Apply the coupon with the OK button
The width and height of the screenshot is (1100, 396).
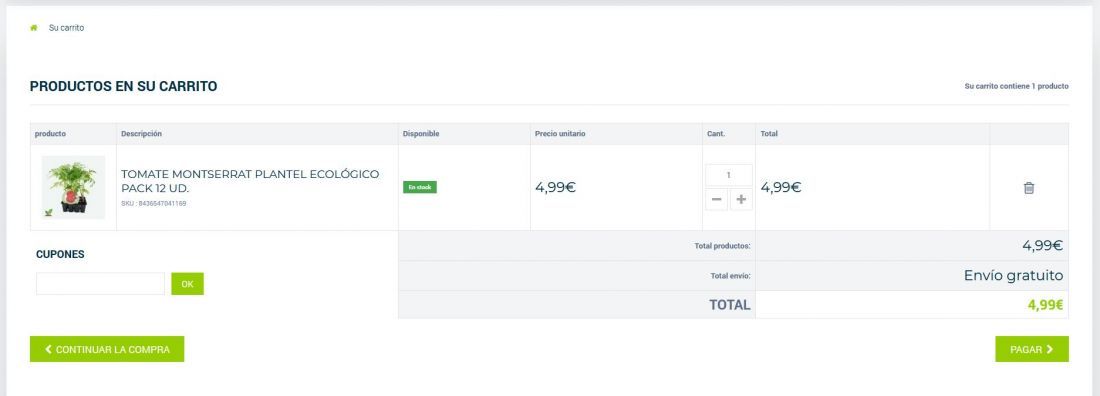[187, 284]
